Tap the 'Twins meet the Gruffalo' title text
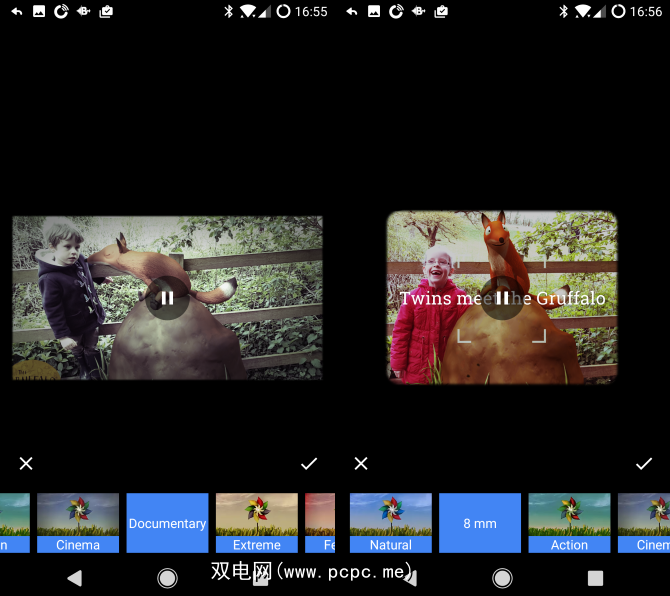This screenshot has width=670, height=596. (502, 298)
